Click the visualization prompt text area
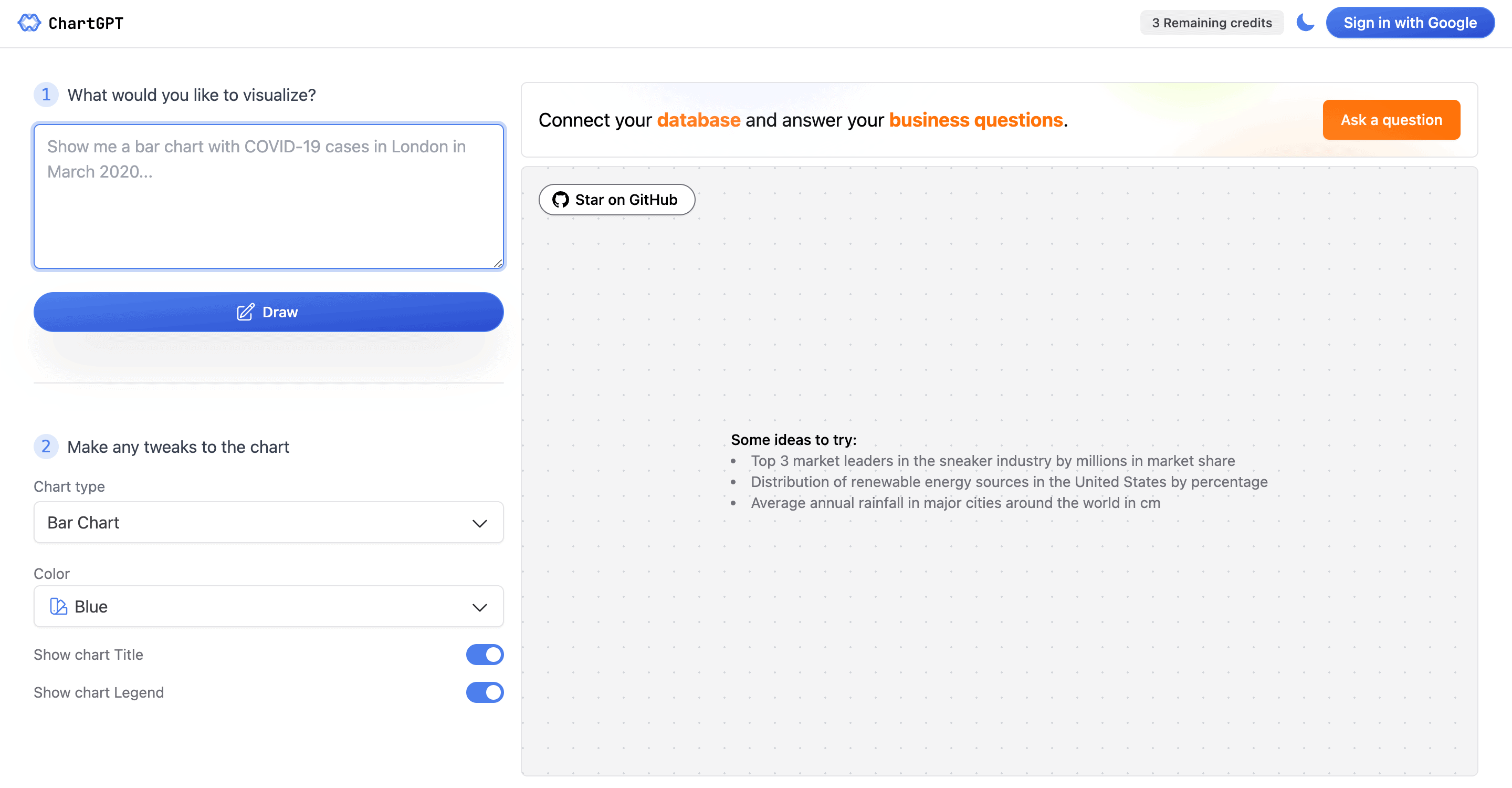The width and height of the screenshot is (1512, 788). click(268, 196)
